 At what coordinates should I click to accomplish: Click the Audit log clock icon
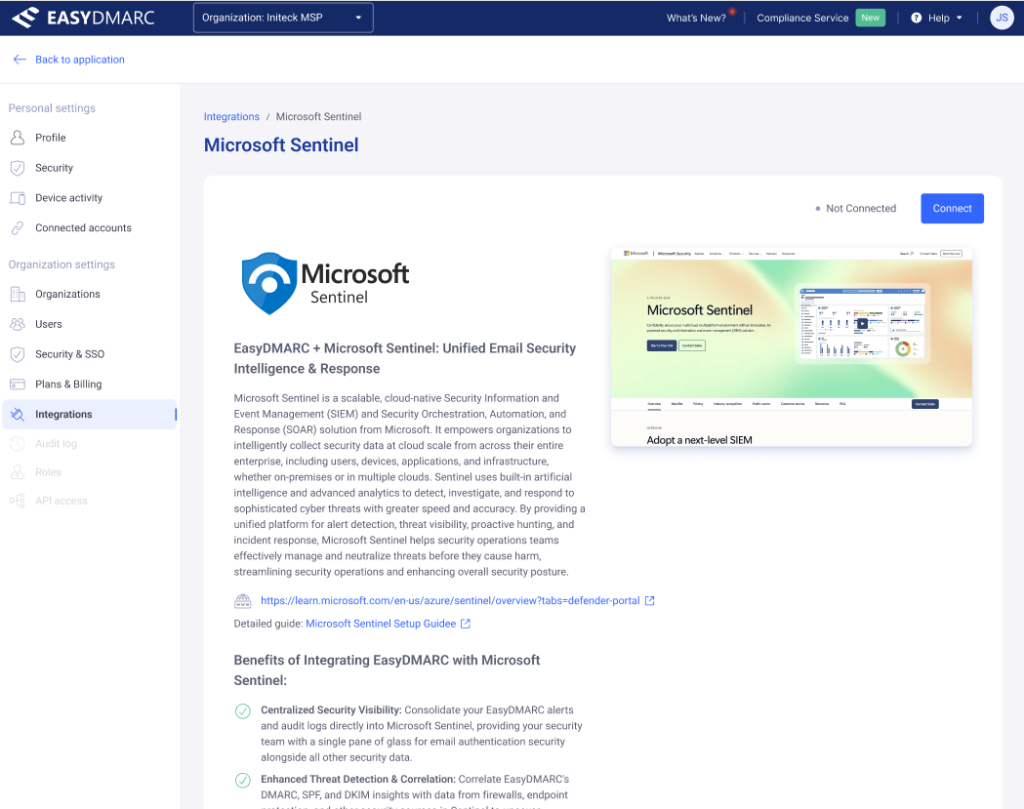18,443
